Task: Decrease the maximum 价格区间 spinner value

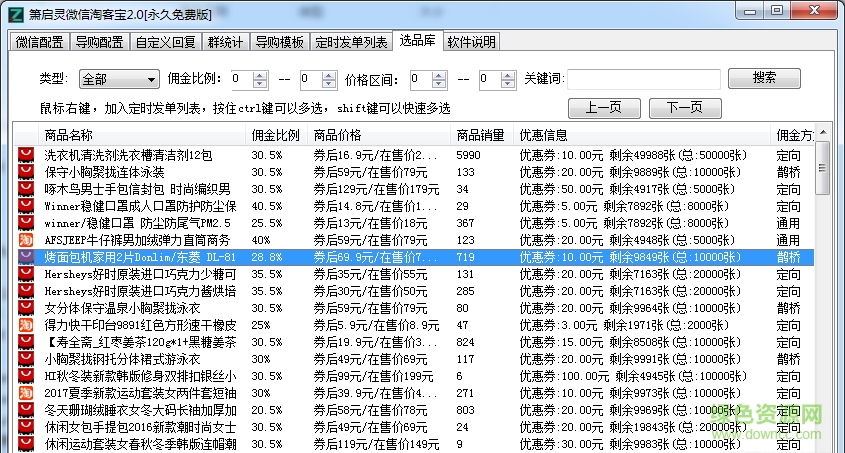Action: 487,84
